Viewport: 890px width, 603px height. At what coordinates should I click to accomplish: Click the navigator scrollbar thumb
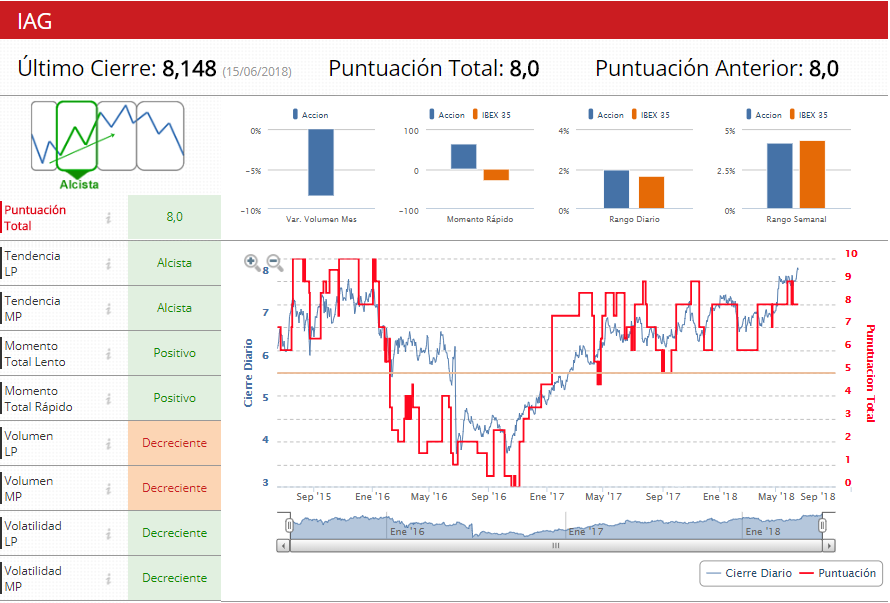coord(556,546)
